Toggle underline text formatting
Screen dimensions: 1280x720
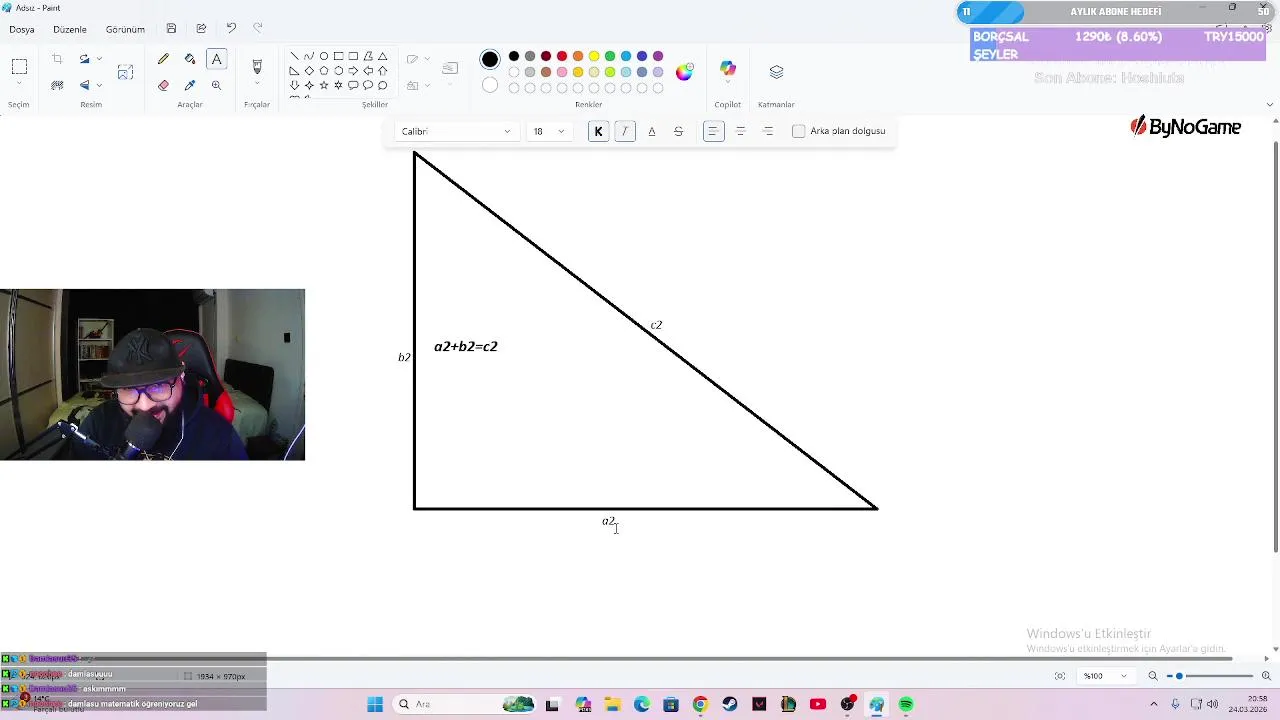(x=652, y=131)
